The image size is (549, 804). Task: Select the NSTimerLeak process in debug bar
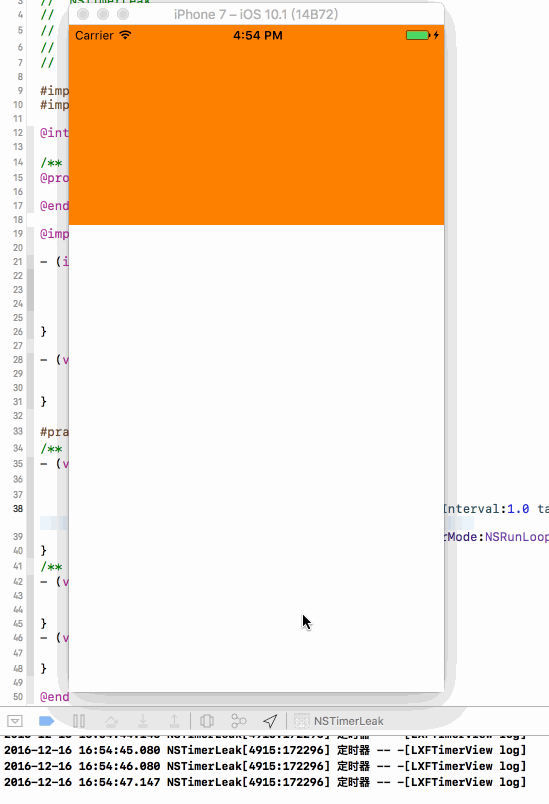coord(339,721)
